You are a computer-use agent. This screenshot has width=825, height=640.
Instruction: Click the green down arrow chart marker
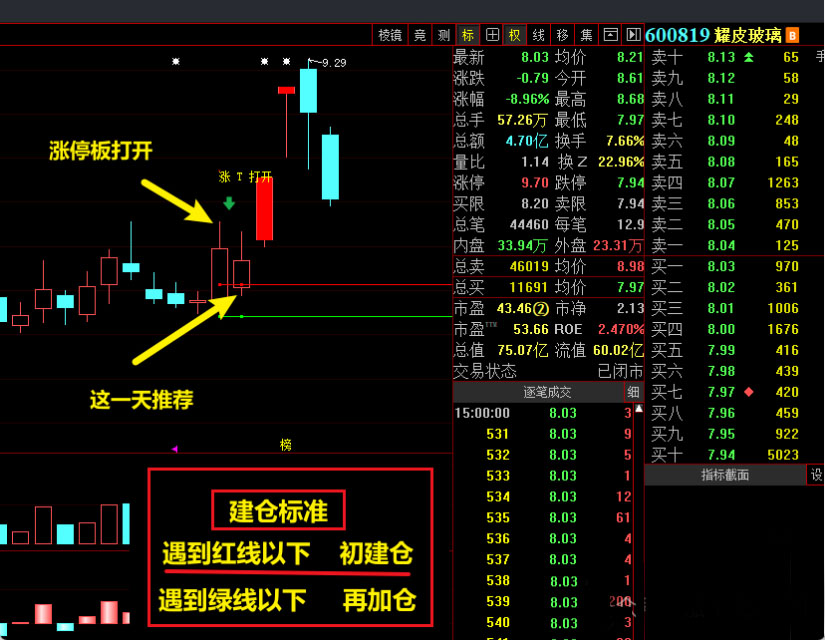[230, 204]
